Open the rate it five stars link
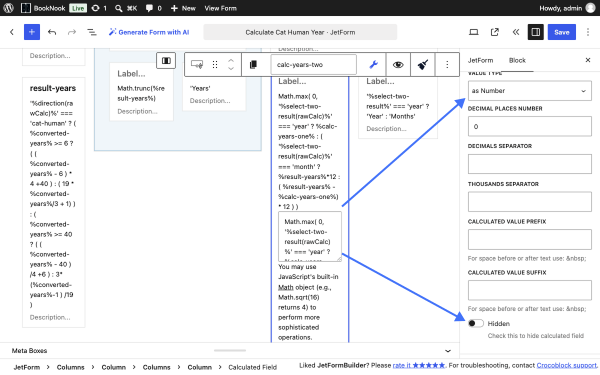 click(419, 365)
